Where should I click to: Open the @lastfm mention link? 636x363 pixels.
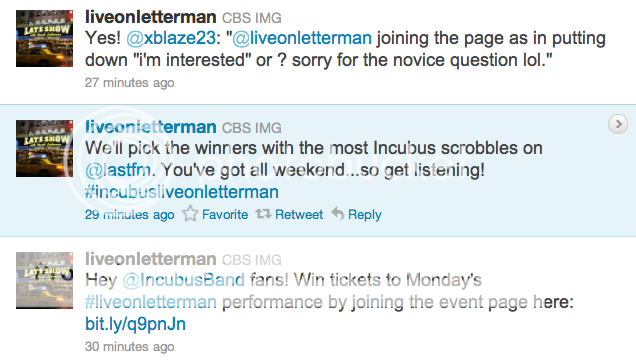pos(118,170)
